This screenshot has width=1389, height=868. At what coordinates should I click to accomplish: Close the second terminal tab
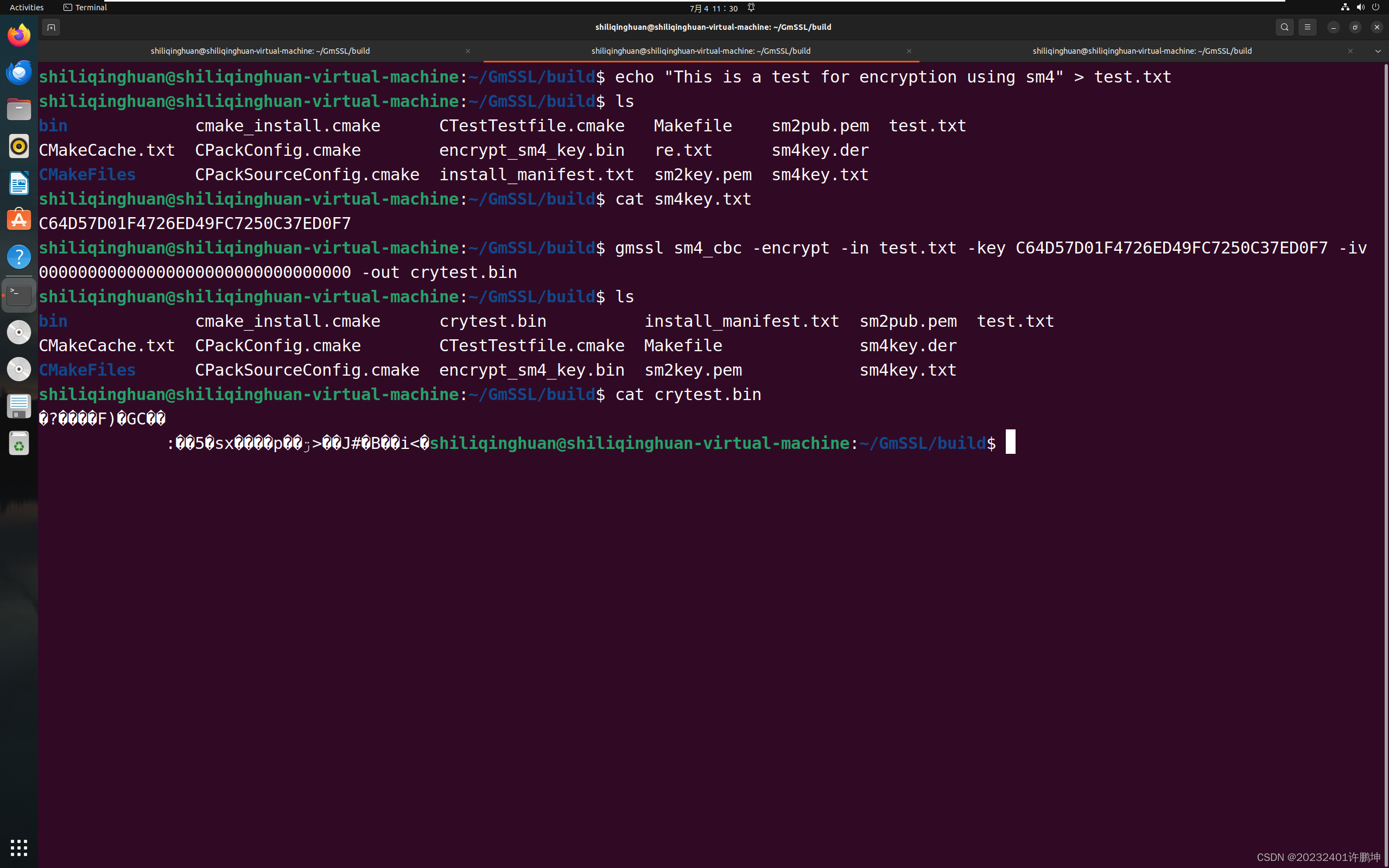click(x=909, y=51)
